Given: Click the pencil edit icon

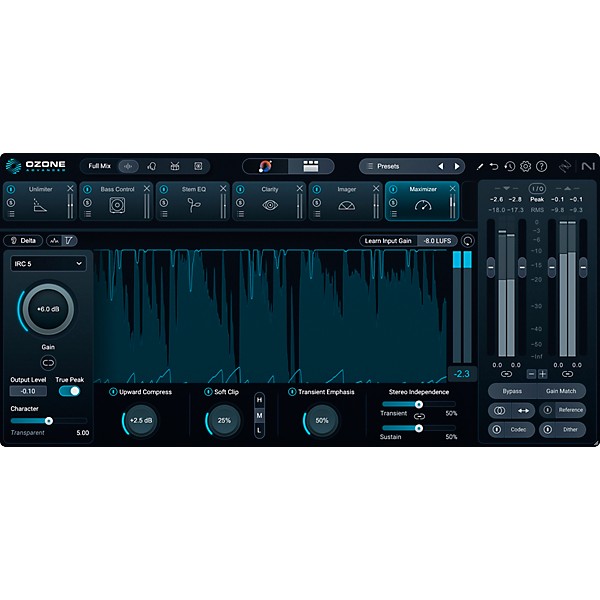Looking at the screenshot, I should [479, 166].
